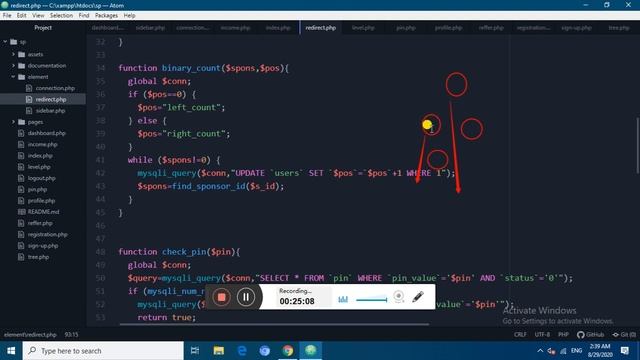Select redirect.php in the tree view
Screen dimensions: 640x360
[x=51, y=99]
